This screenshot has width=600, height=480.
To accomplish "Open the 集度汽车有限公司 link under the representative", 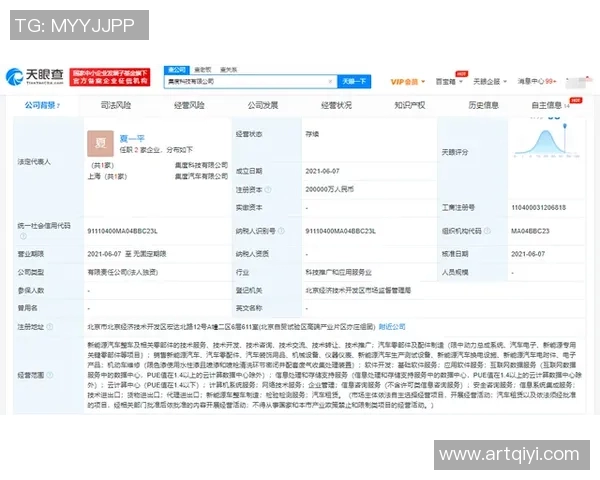I will [201, 176].
